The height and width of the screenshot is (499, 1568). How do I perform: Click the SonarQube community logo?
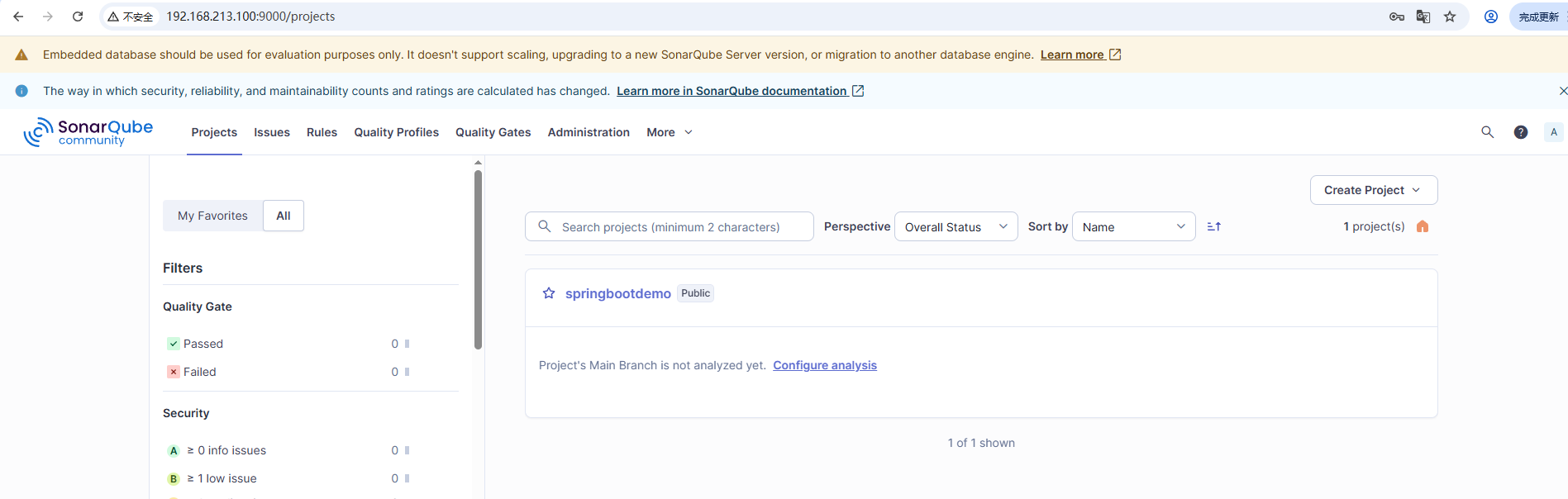(88, 132)
